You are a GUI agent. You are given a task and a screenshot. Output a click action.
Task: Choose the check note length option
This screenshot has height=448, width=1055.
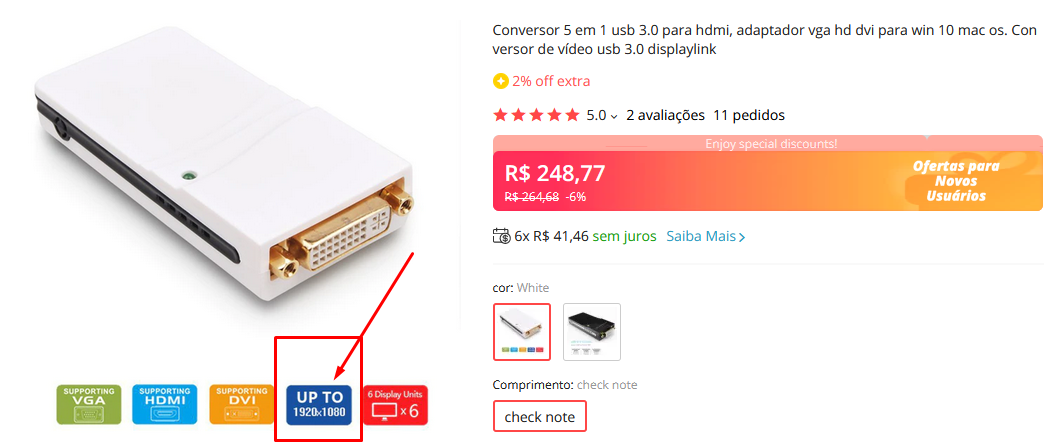tap(540, 416)
